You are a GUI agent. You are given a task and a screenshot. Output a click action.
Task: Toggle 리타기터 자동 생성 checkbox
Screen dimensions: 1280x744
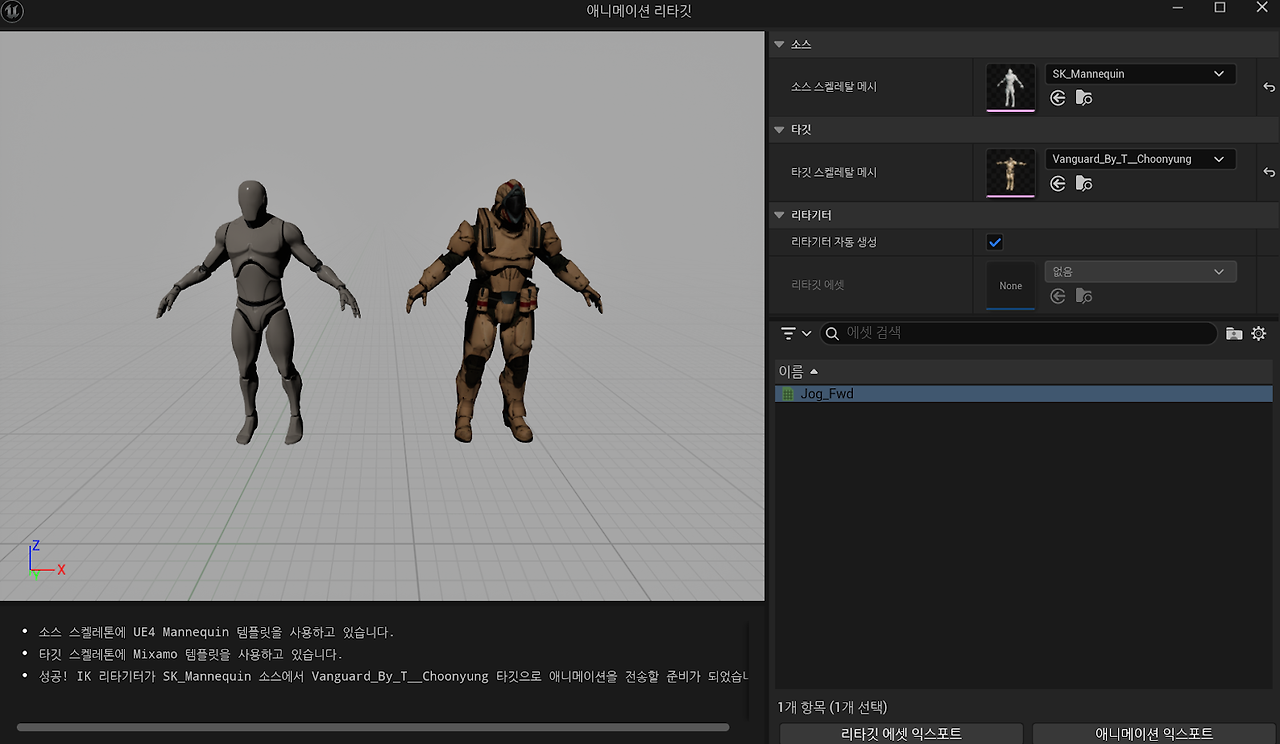click(x=995, y=242)
